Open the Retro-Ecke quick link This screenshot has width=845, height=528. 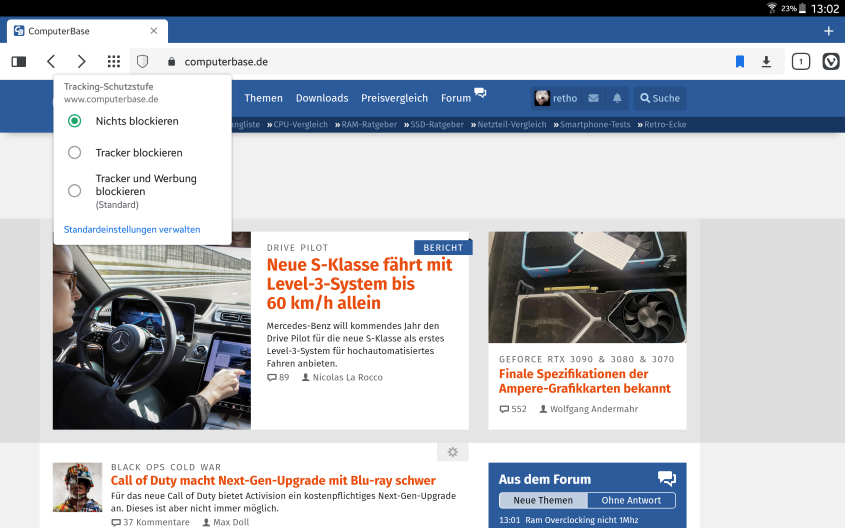click(x=662, y=124)
